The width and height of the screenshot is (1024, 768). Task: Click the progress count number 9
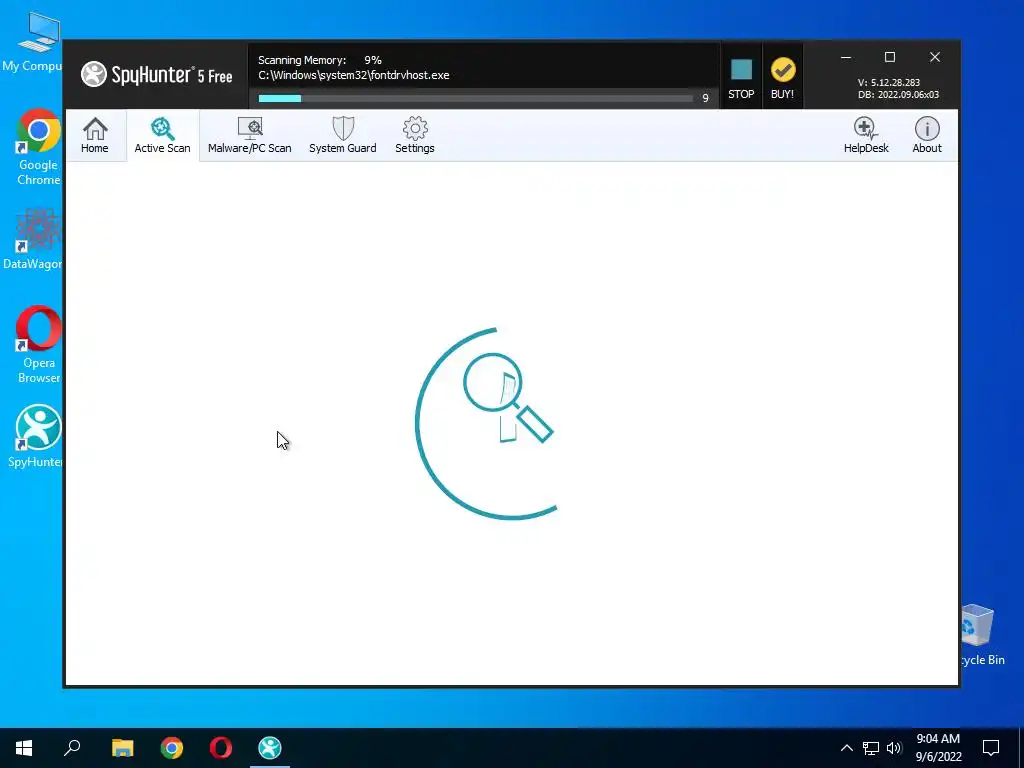(x=705, y=98)
